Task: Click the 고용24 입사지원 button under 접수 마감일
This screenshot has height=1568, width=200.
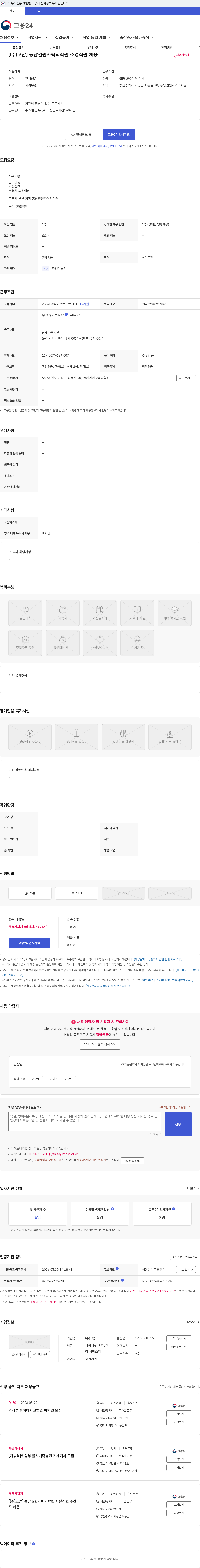Action: coord(29,943)
